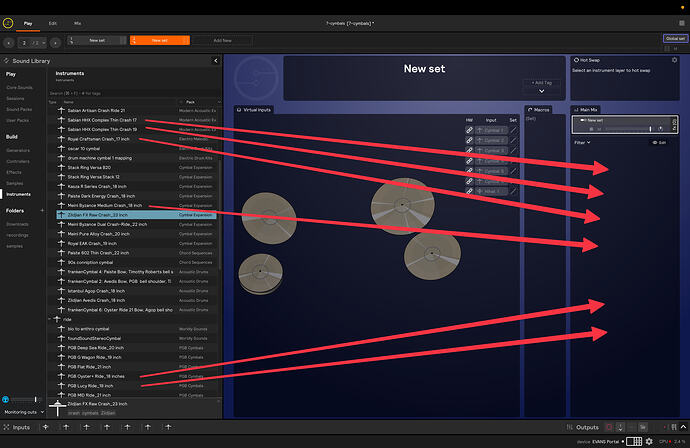The image size is (690, 448).
Task: Toggle the Global set button
Action: tap(675, 39)
